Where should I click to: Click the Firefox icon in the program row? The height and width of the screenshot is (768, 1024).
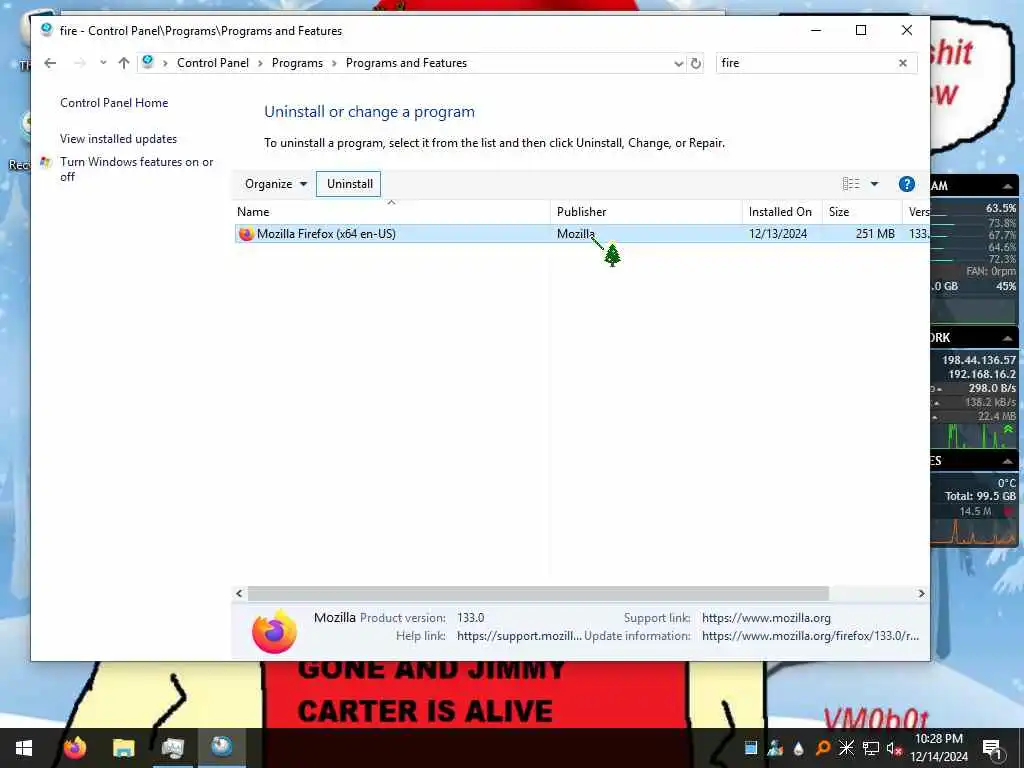click(x=246, y=234)
